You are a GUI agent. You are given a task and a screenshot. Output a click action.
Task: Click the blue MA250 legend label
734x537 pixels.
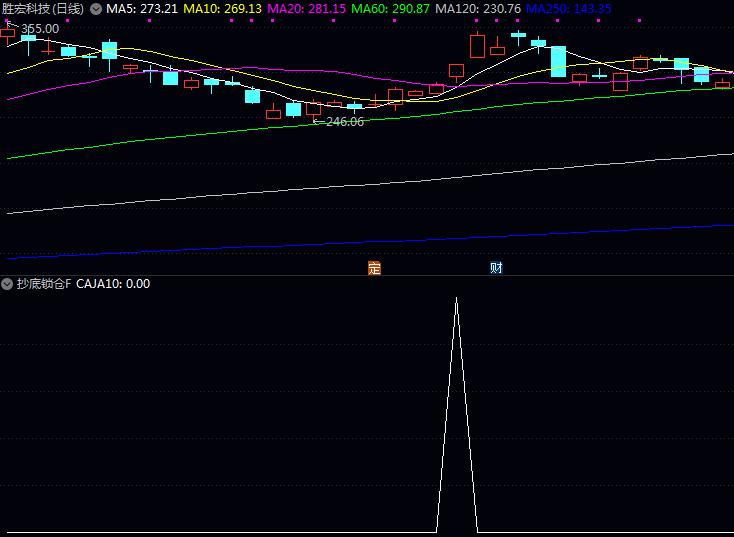tap(568, 8)
